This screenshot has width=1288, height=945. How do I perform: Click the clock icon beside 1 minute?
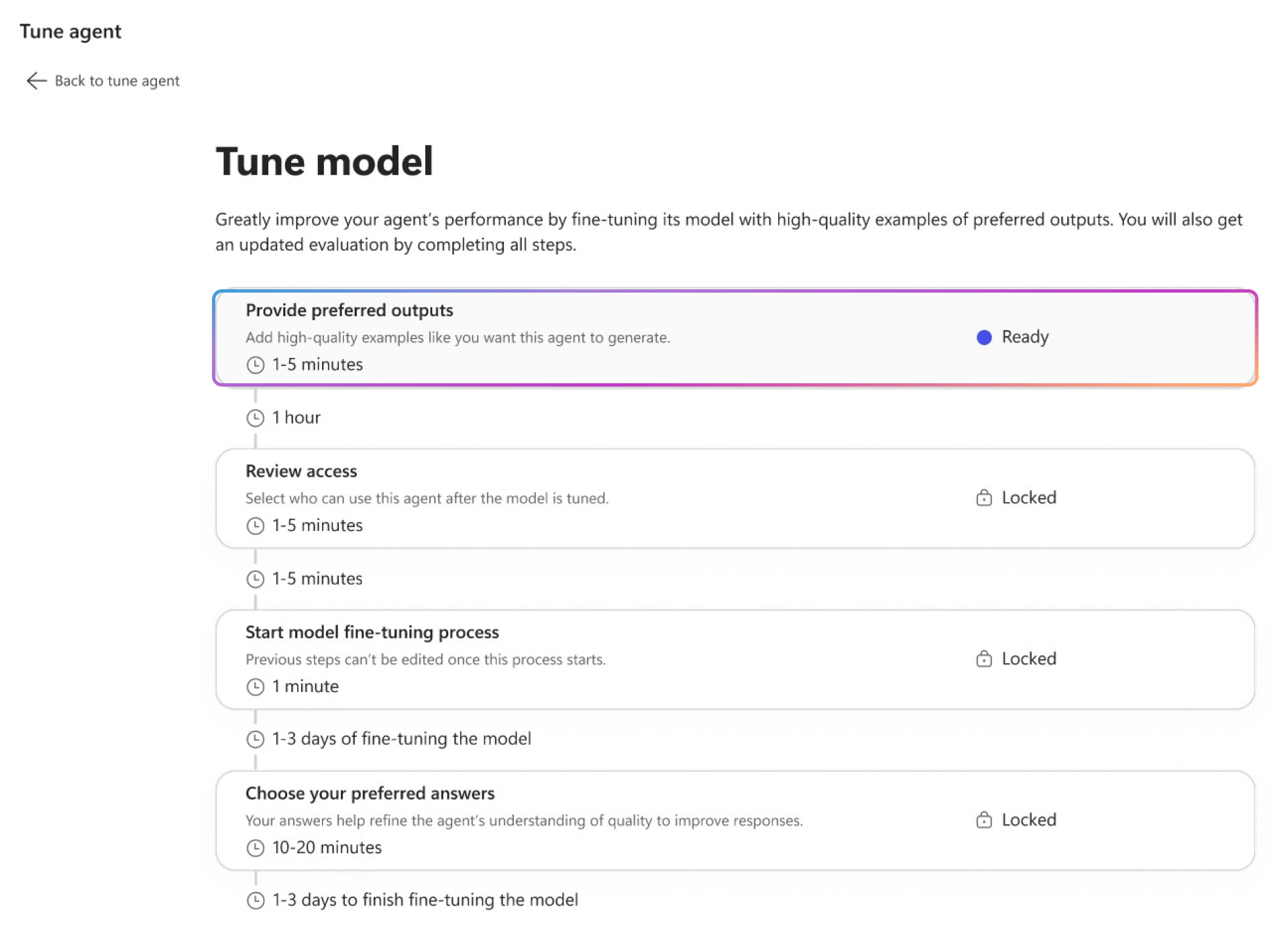pos(255,687)
